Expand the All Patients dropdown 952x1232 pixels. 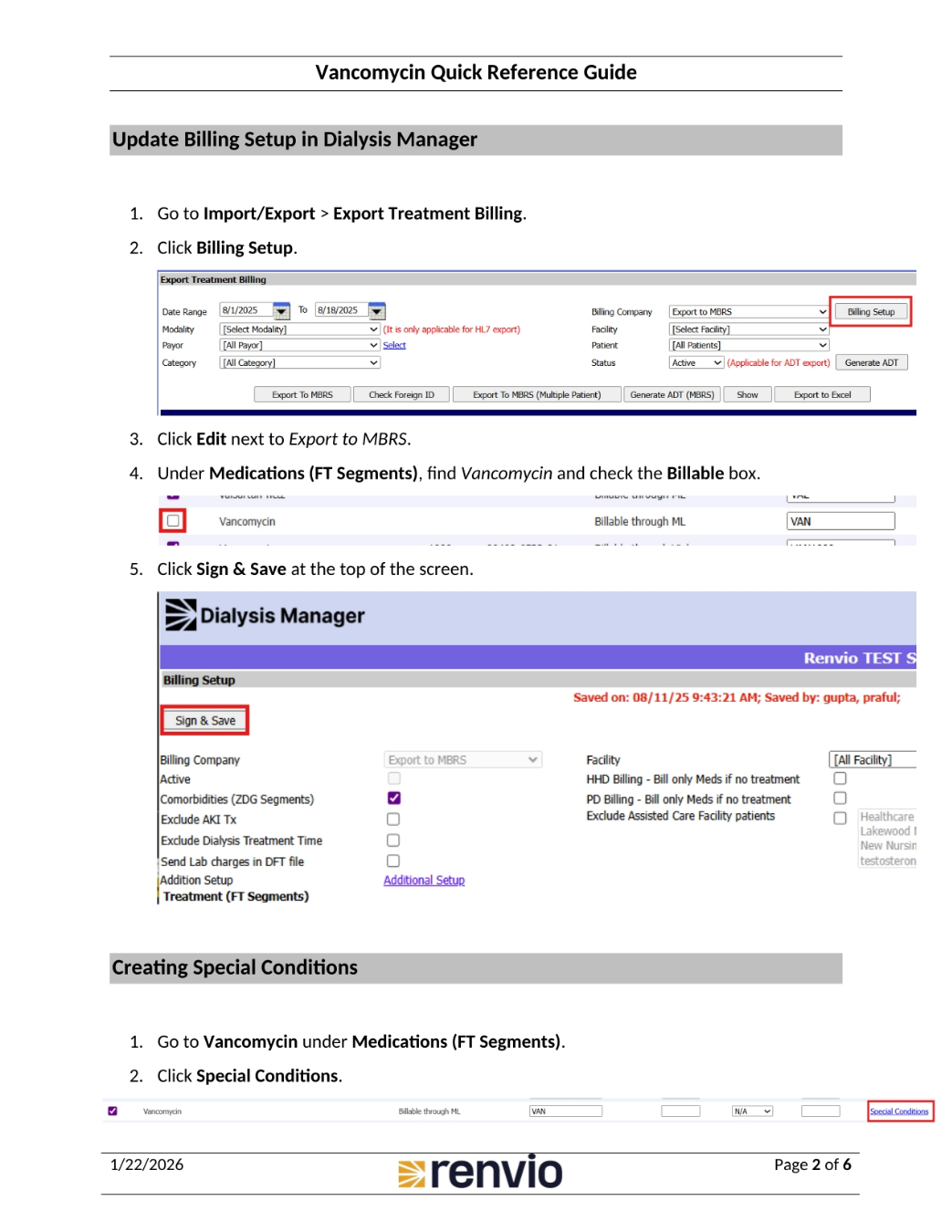(x=749, y=345)
